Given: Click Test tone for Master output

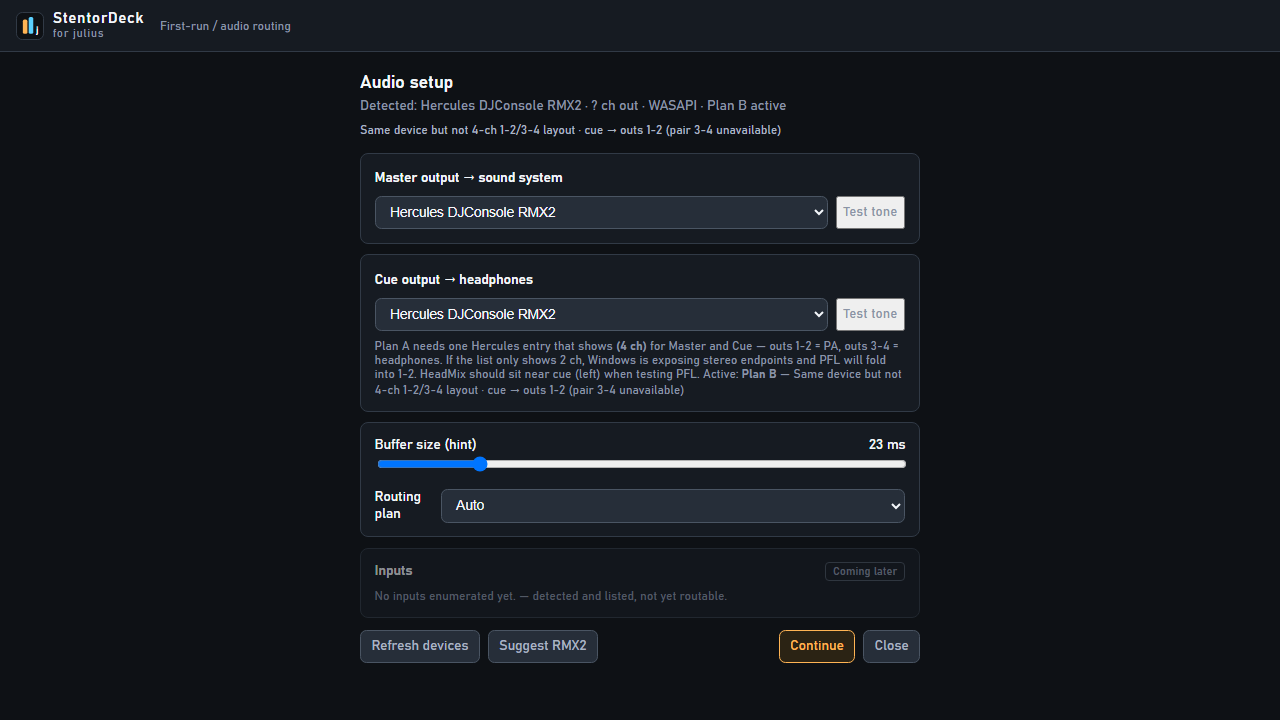Looking at the screenshot, I should tap(870, 212).
